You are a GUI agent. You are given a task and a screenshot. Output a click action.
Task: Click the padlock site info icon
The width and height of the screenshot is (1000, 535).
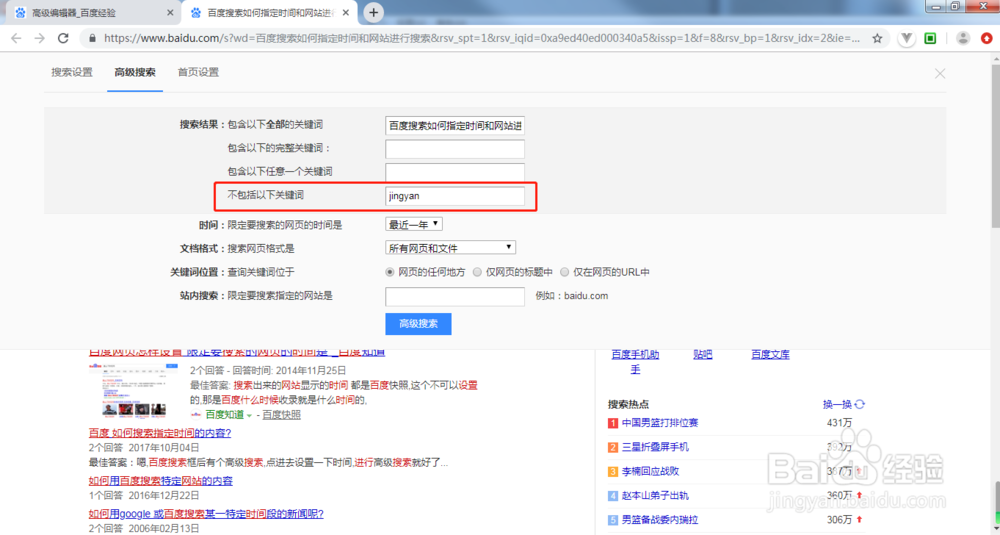click(x=92, y=38)
